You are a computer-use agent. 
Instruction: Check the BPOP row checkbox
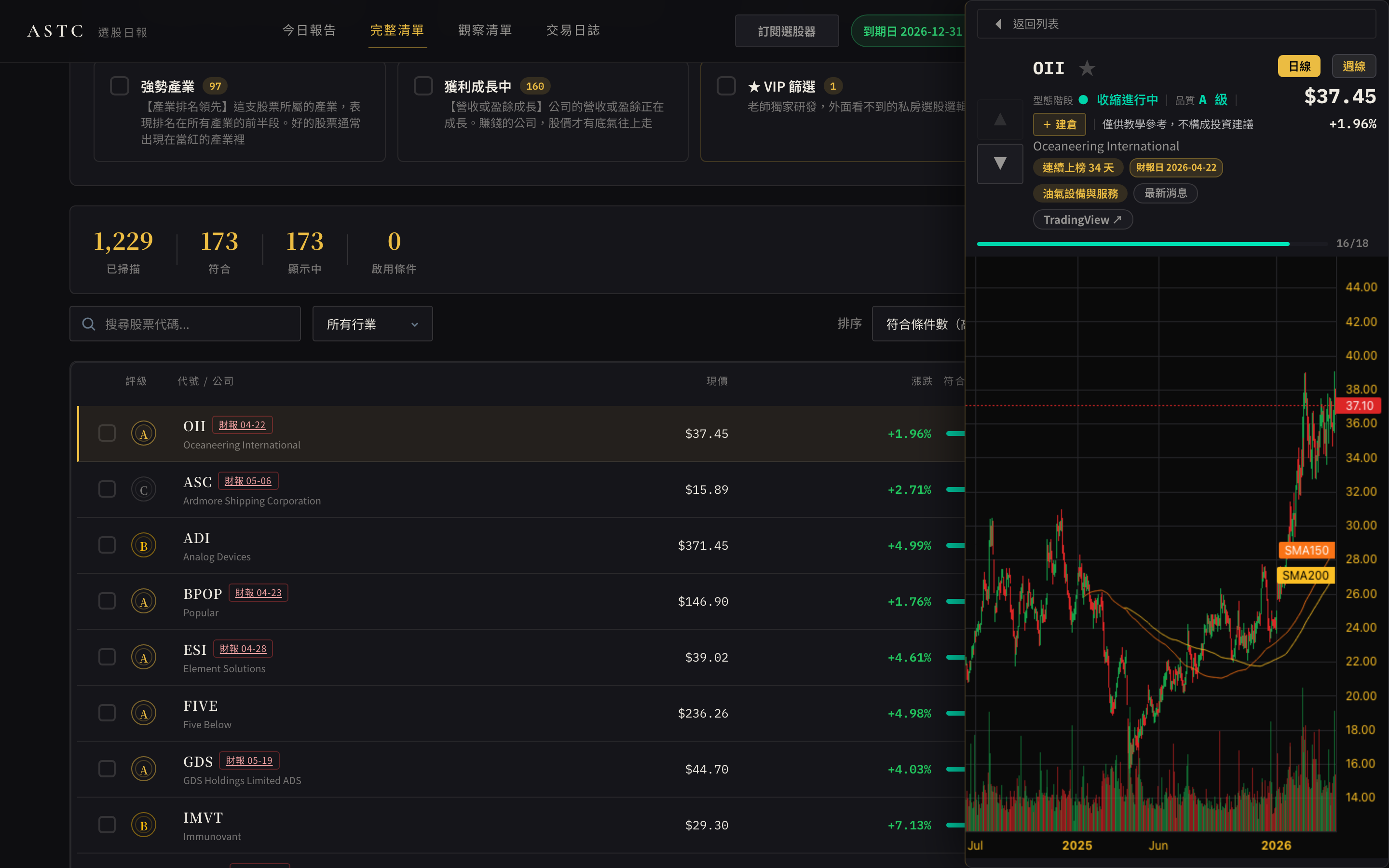coord(107,600)
